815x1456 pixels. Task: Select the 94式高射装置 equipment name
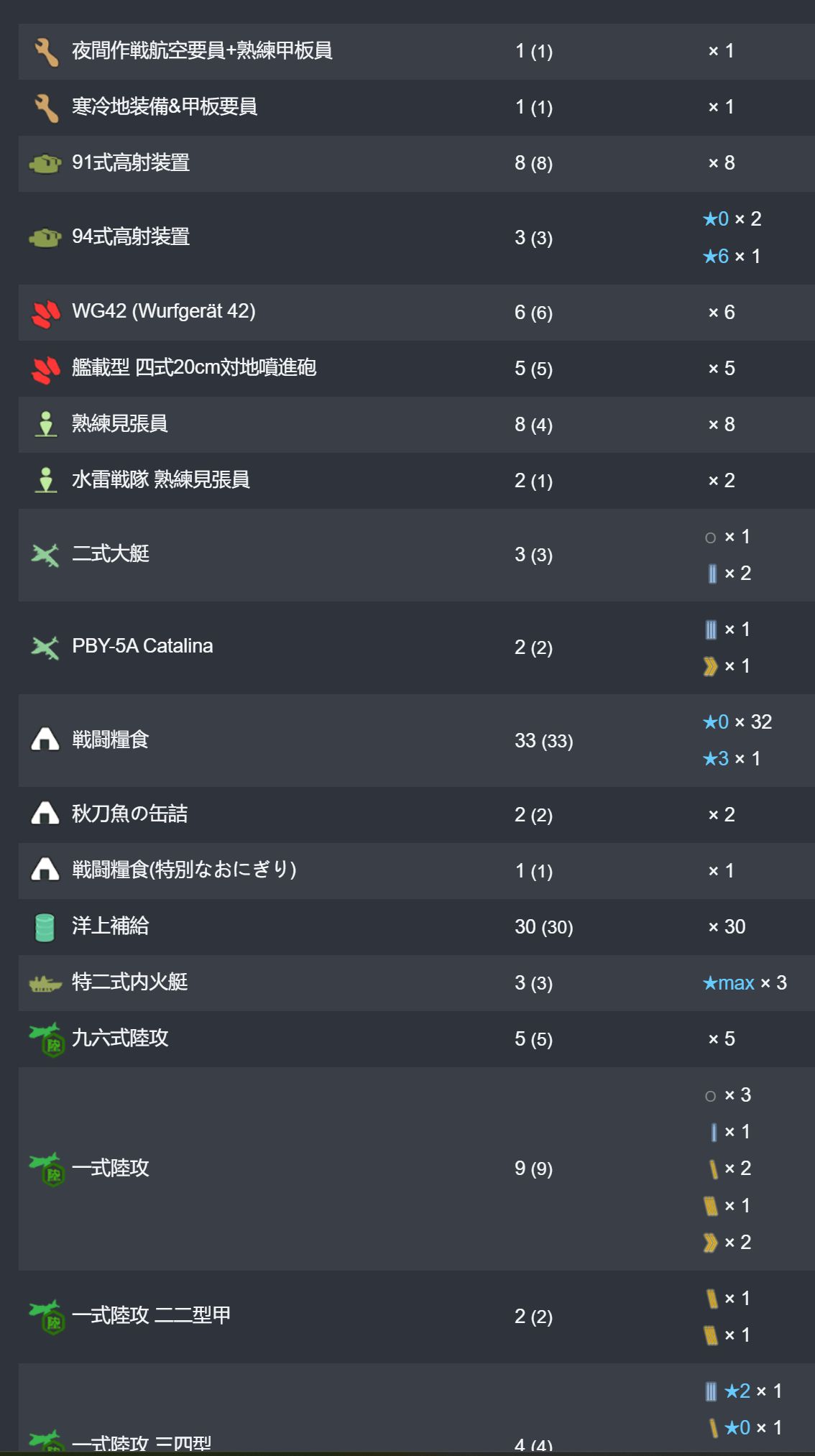(131, 236)
